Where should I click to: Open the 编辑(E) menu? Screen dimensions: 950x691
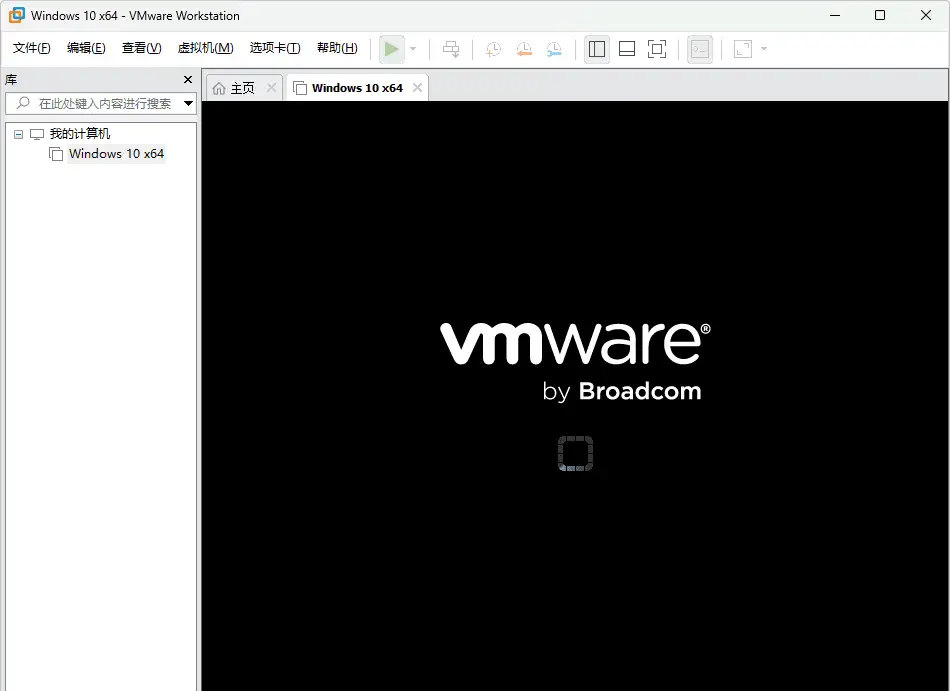pos(86,48)
